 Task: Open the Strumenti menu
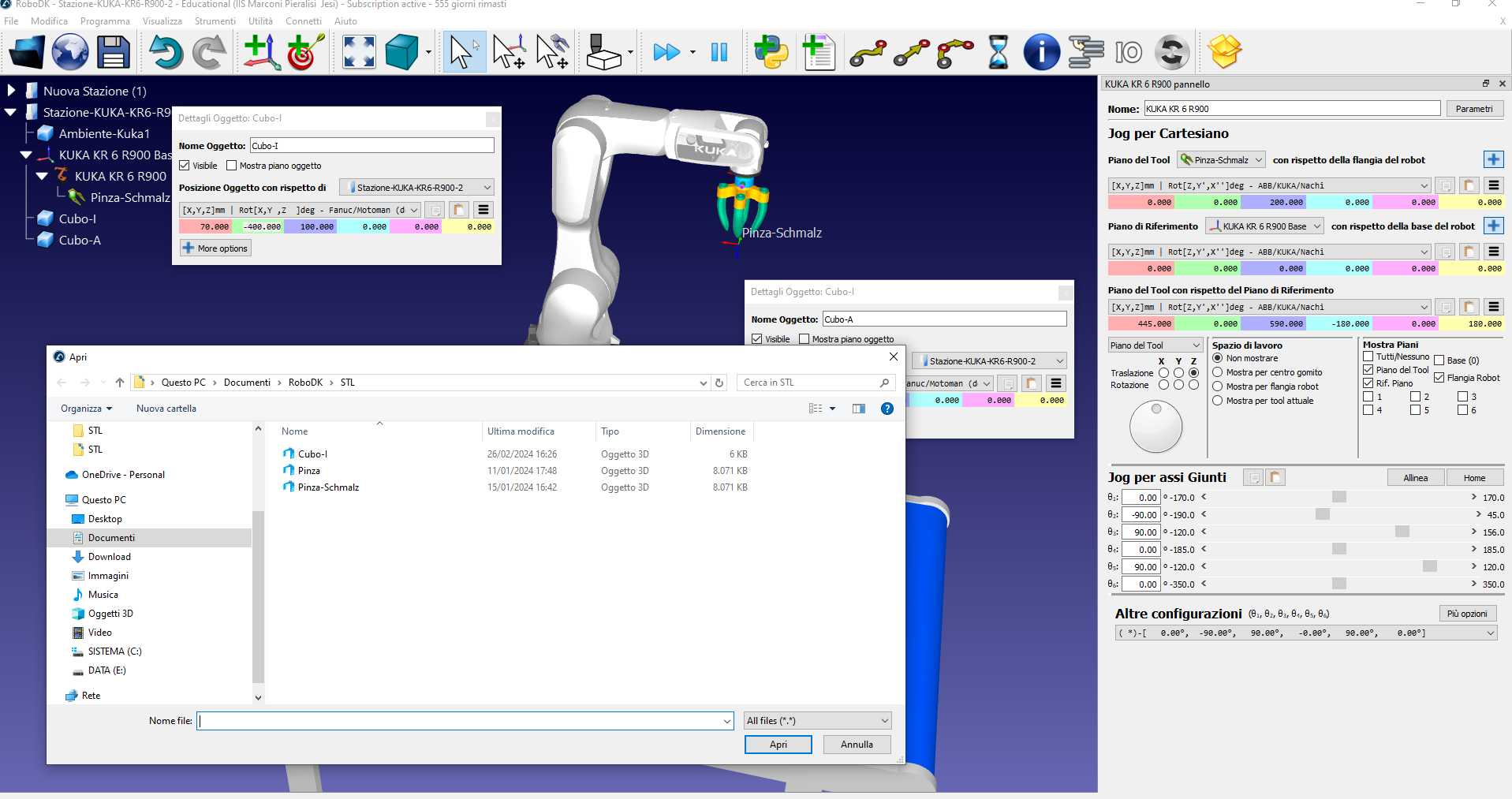point(215,21)
